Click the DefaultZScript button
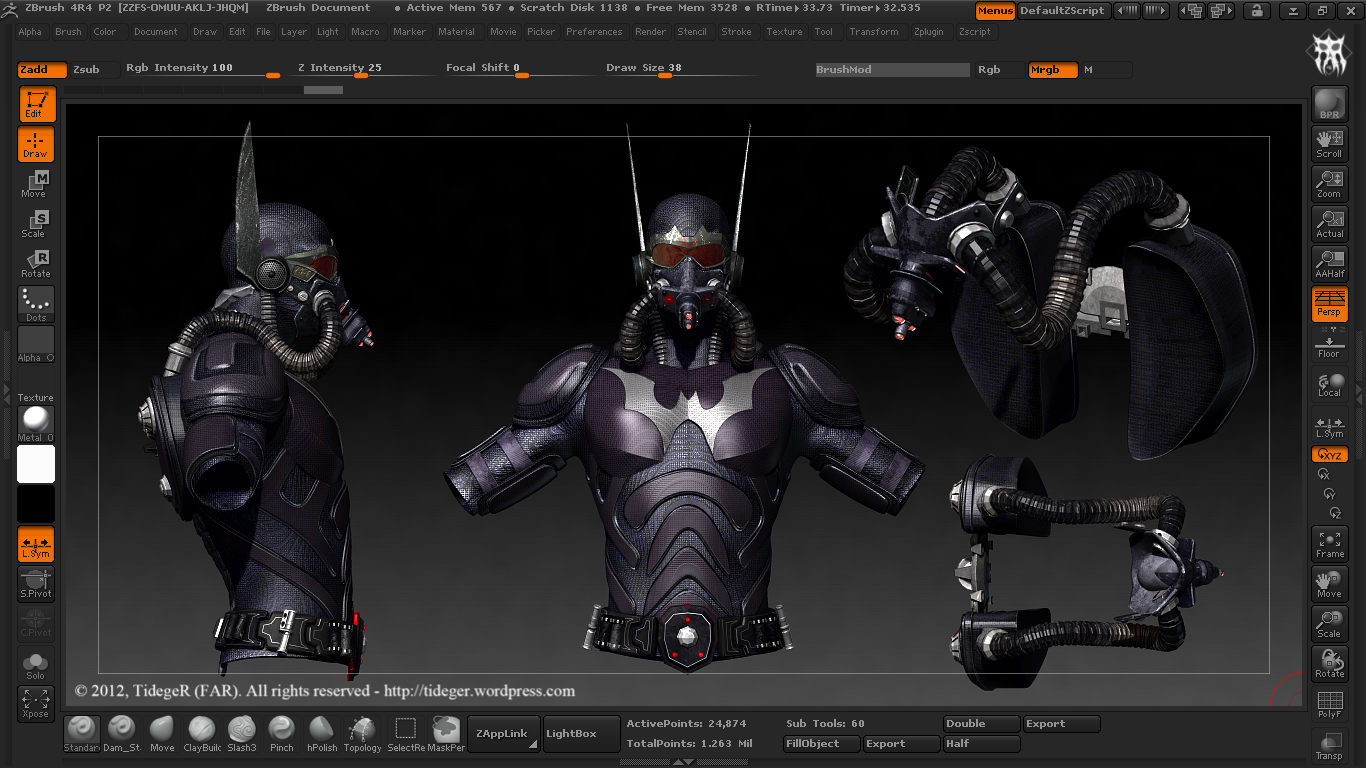 (1062, 11)
